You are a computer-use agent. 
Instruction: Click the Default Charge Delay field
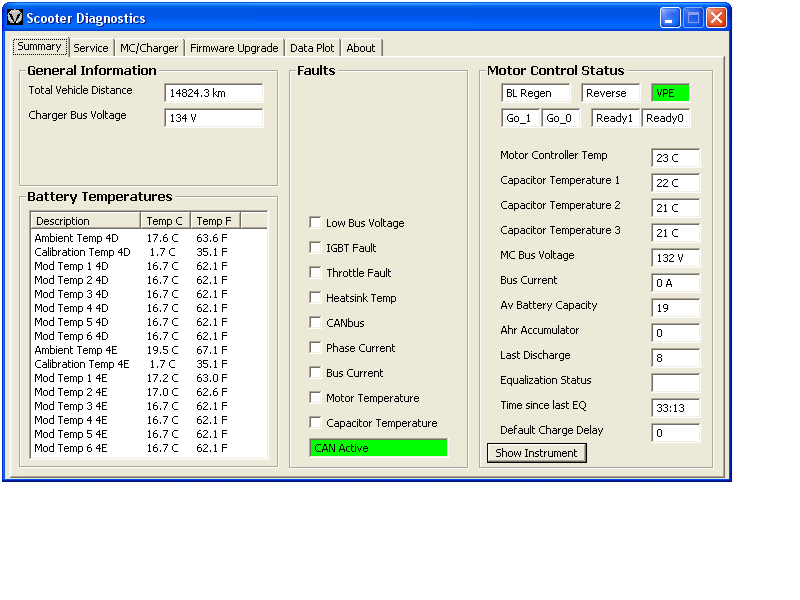pos(676,433)
